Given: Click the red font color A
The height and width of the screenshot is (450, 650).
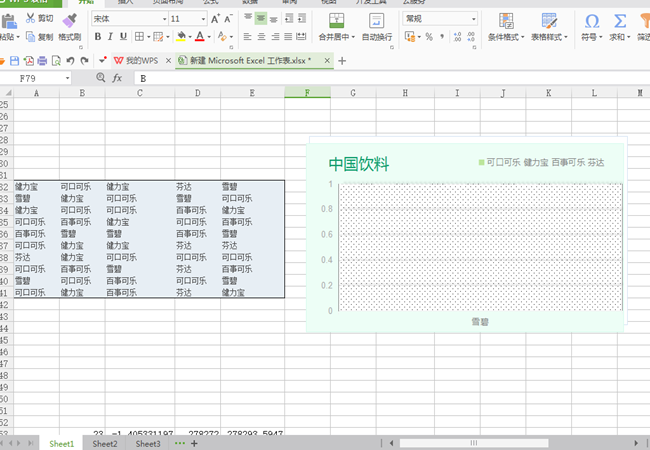Looking at the screenshot, I should (200, 36).
